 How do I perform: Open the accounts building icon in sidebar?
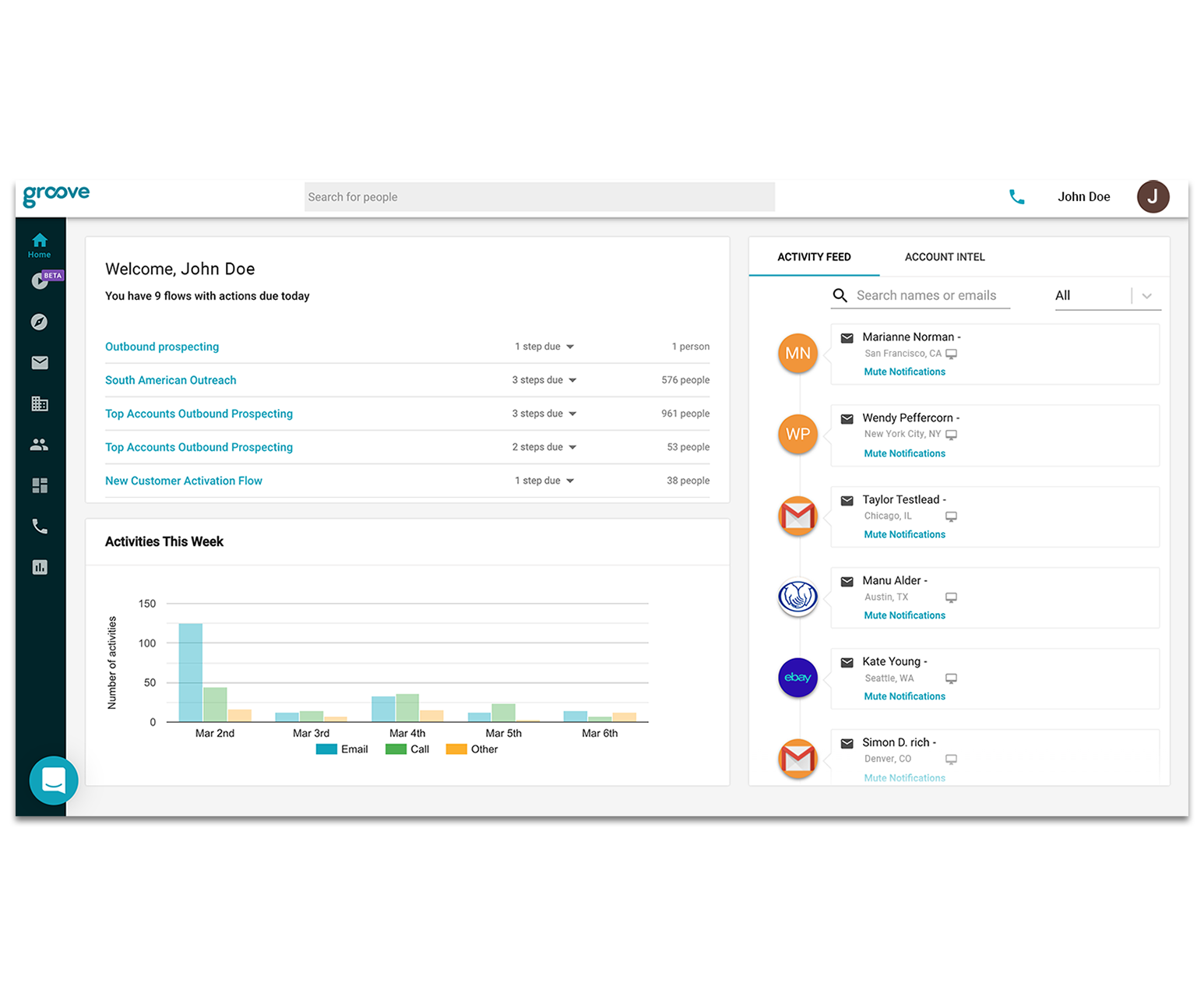[x=40, y=403]
